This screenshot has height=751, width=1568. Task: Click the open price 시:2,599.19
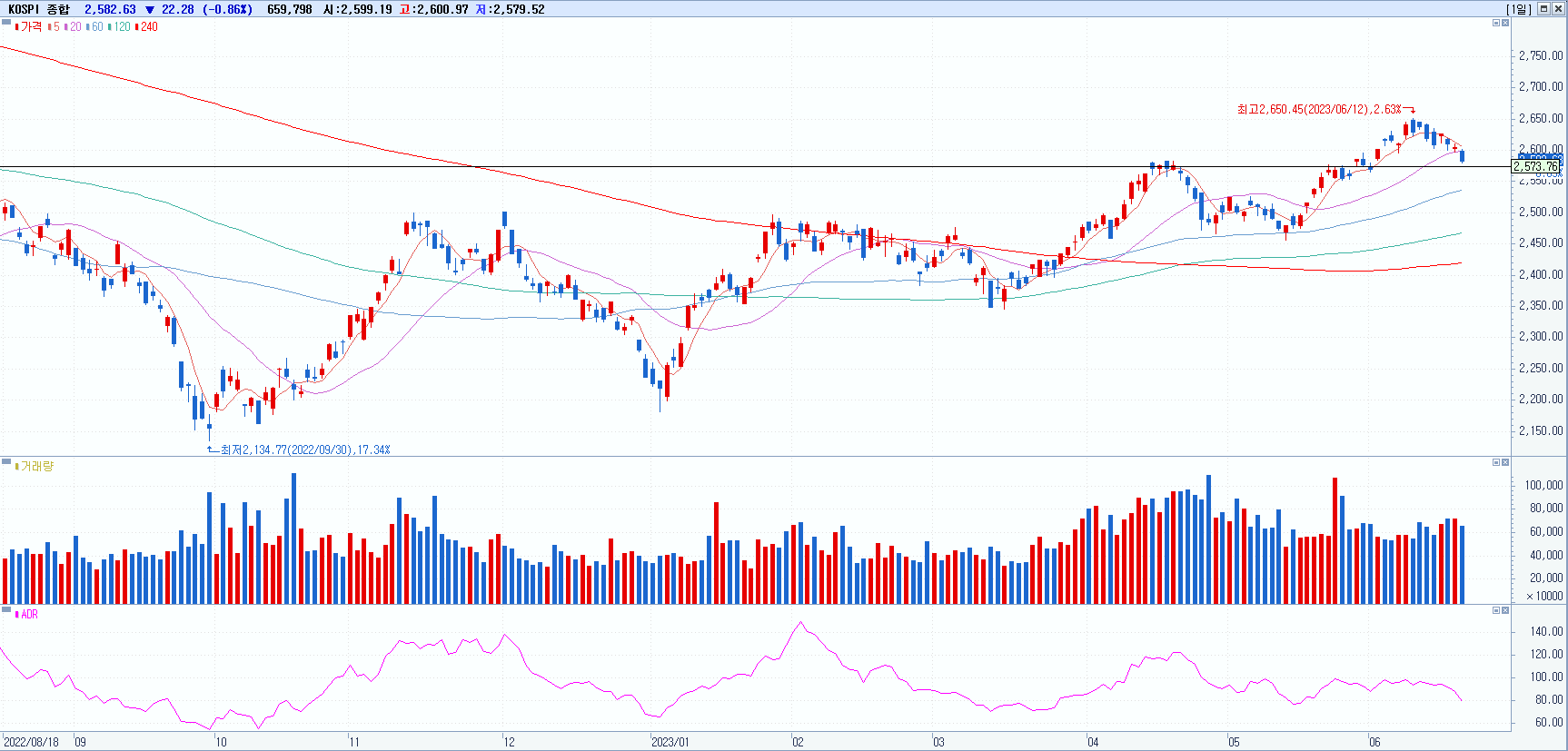pos(358,9)
